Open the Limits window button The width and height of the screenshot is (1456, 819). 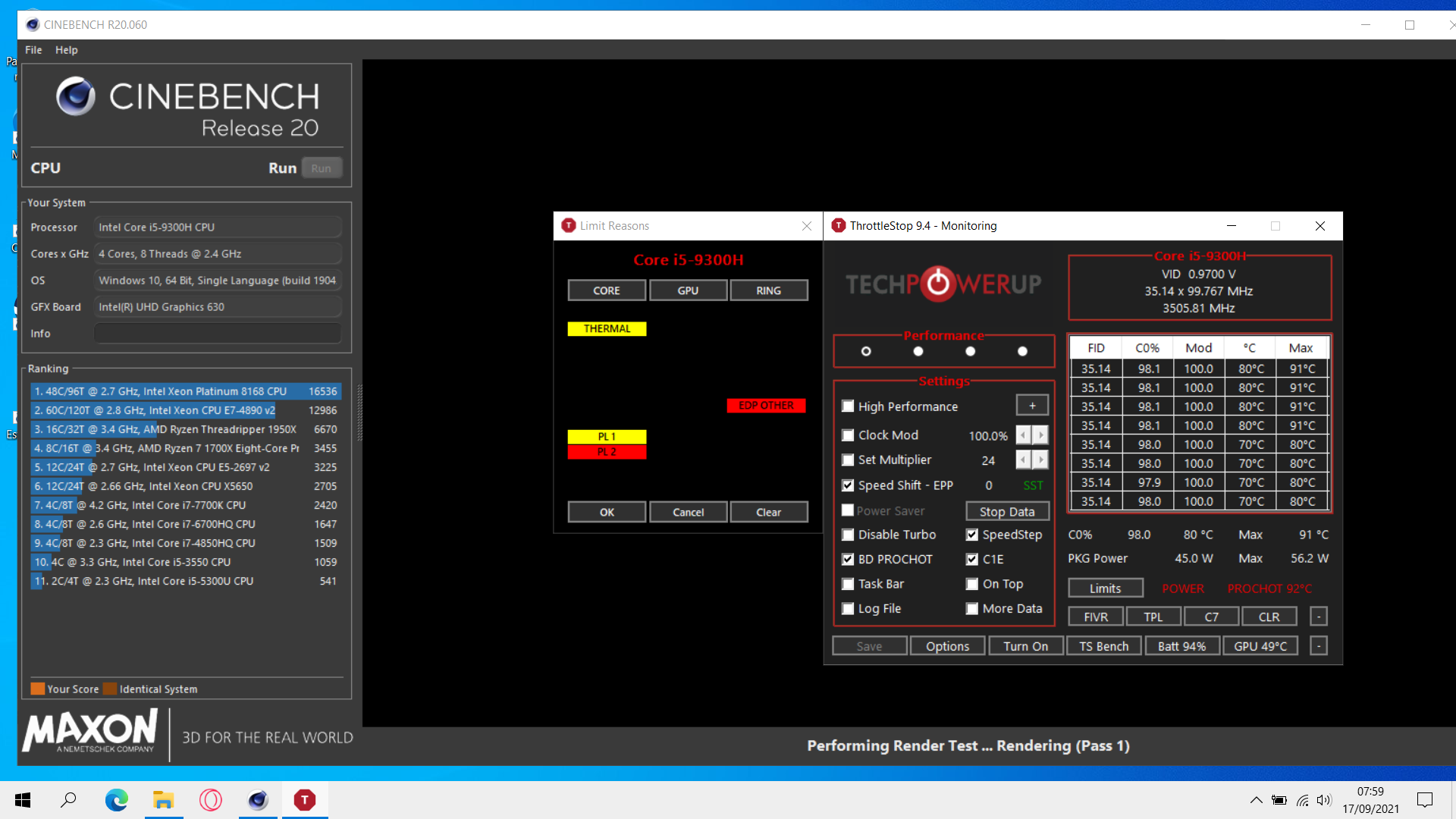(1105, 588)
